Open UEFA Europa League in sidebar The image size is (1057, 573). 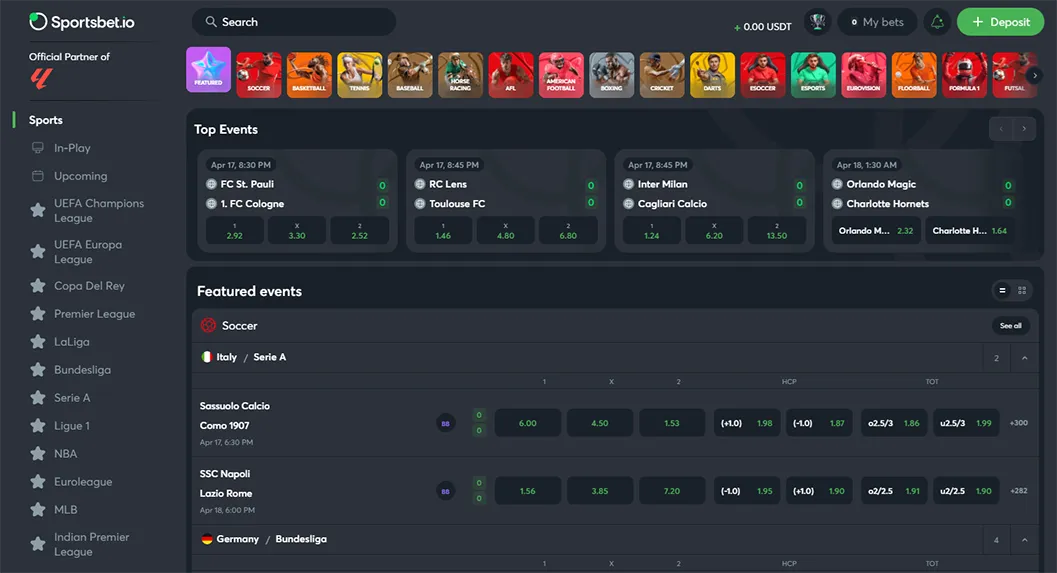[88, 251]
